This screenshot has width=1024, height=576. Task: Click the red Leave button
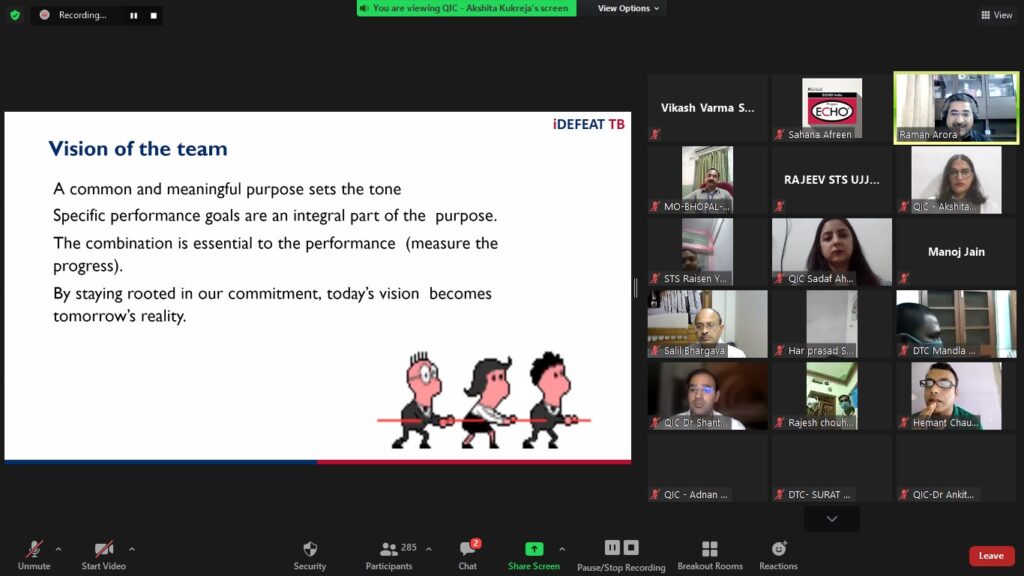(991, 556)
